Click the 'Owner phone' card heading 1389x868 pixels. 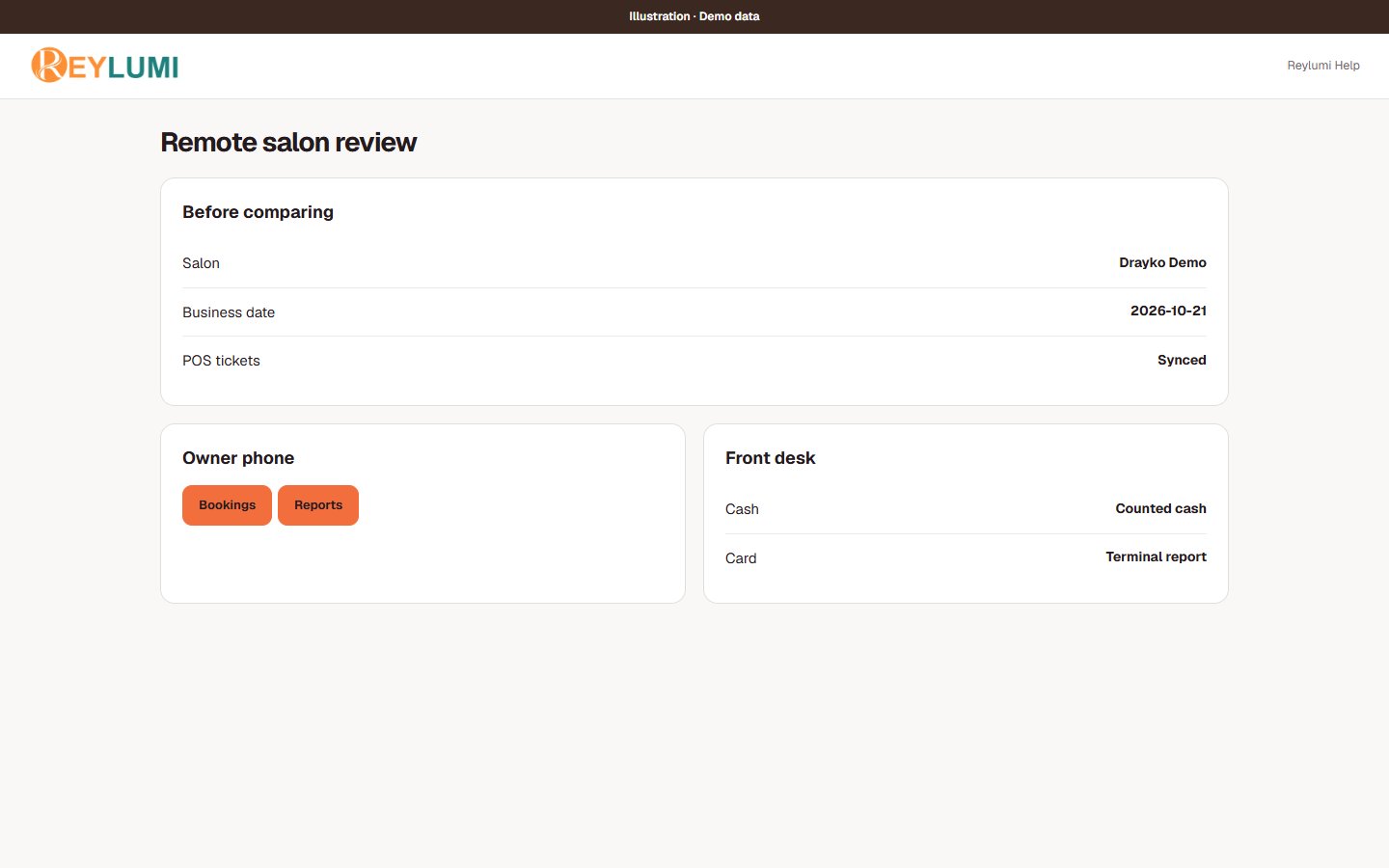click(x=238, y=458)
